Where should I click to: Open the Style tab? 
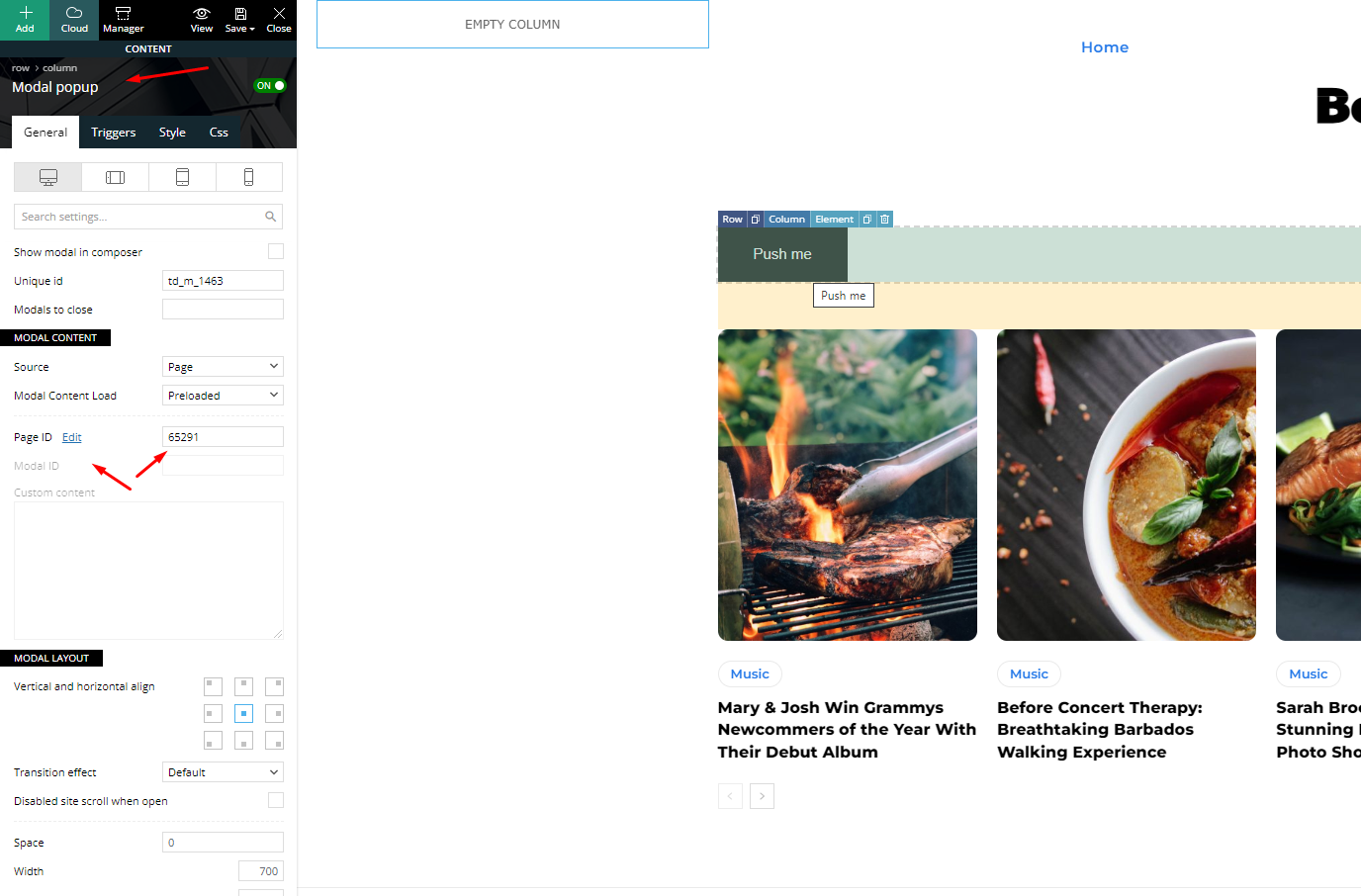(172, 133)
